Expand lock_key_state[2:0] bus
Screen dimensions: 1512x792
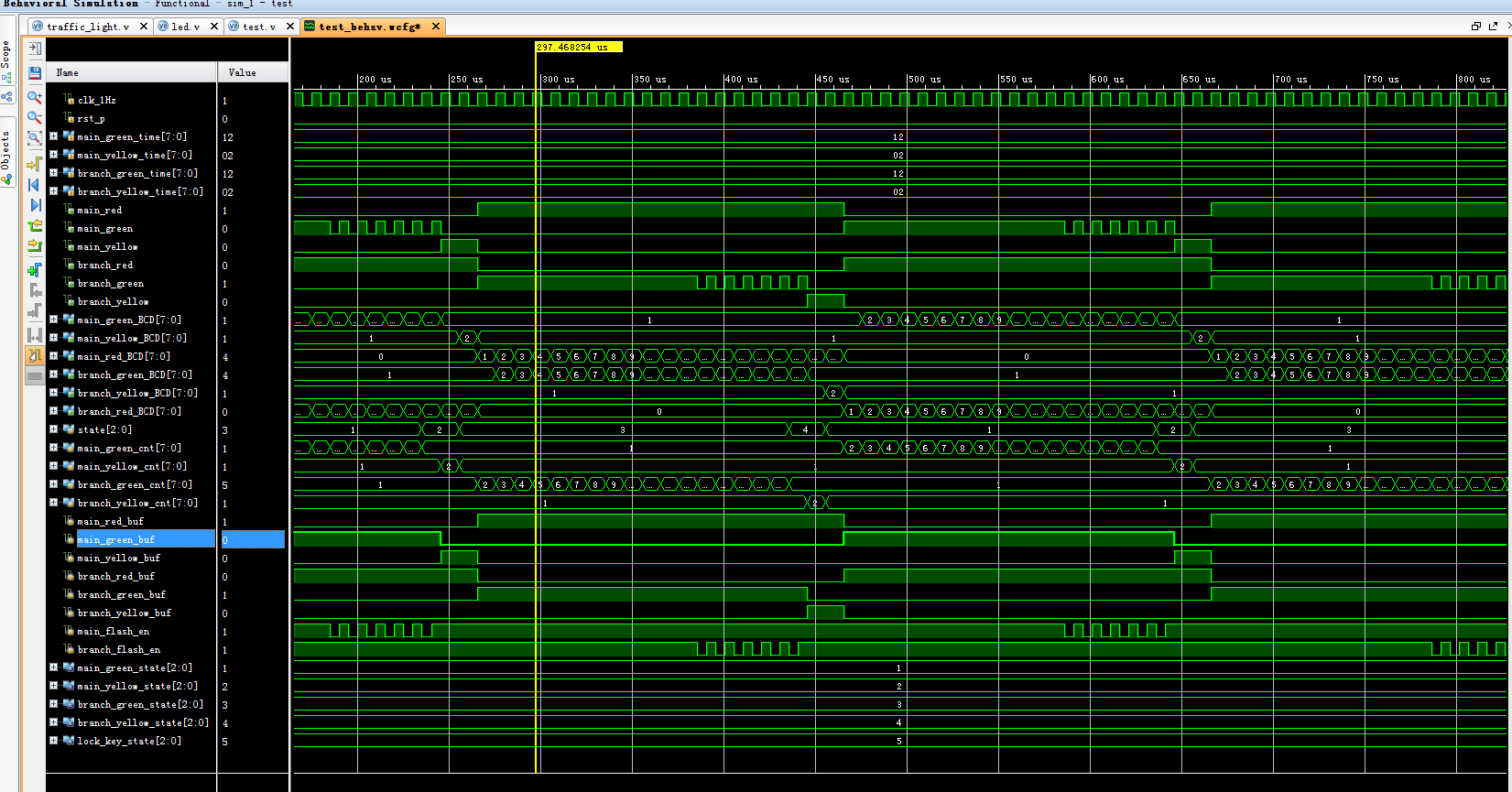point(54,741)
